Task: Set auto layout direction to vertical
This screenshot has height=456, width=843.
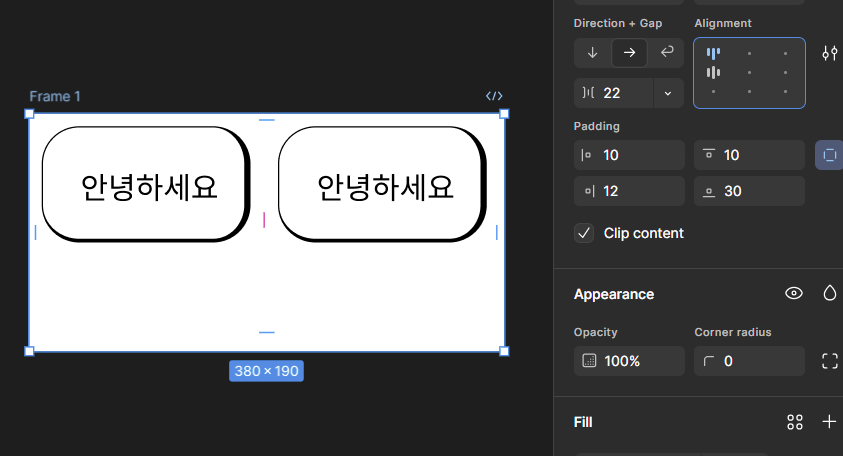Action: point(592,53)
